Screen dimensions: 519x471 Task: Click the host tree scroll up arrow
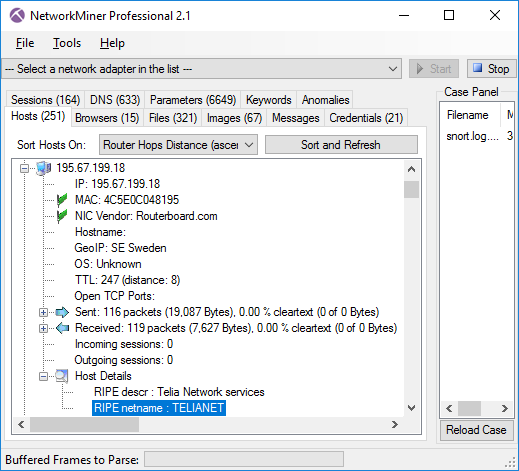(411, 169)
